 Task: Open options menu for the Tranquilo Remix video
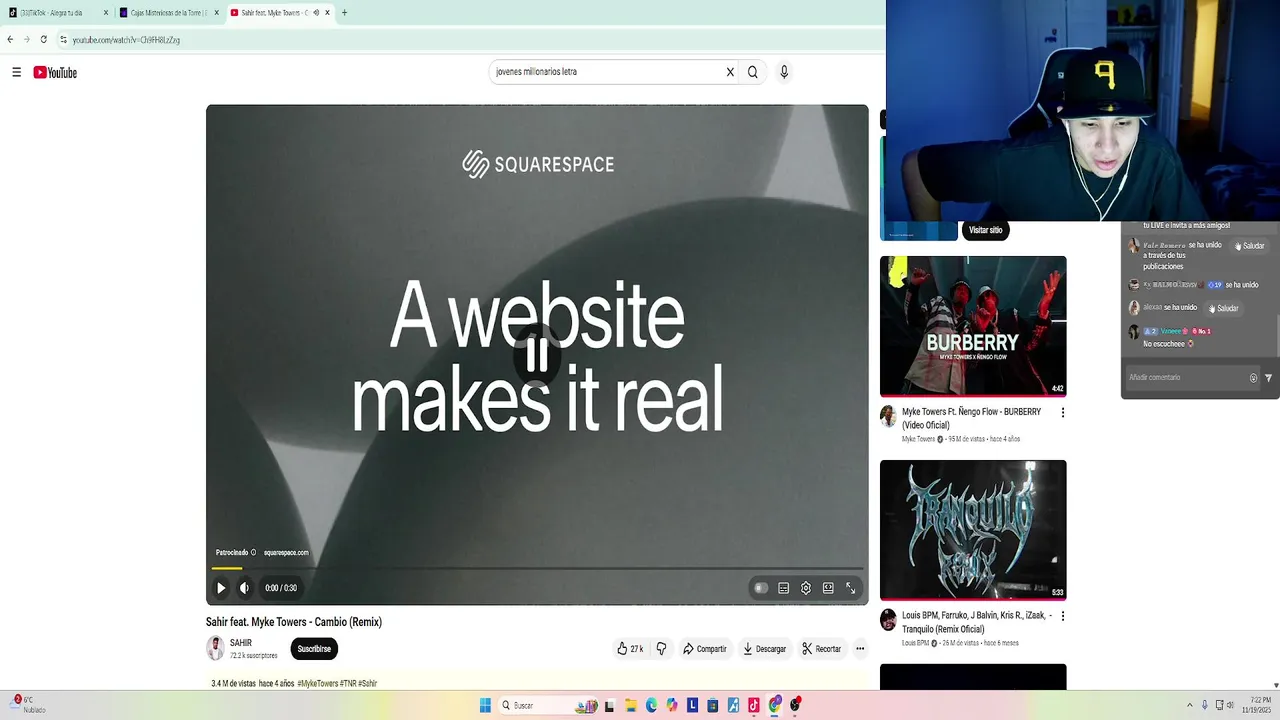(x=1062, y=616)
